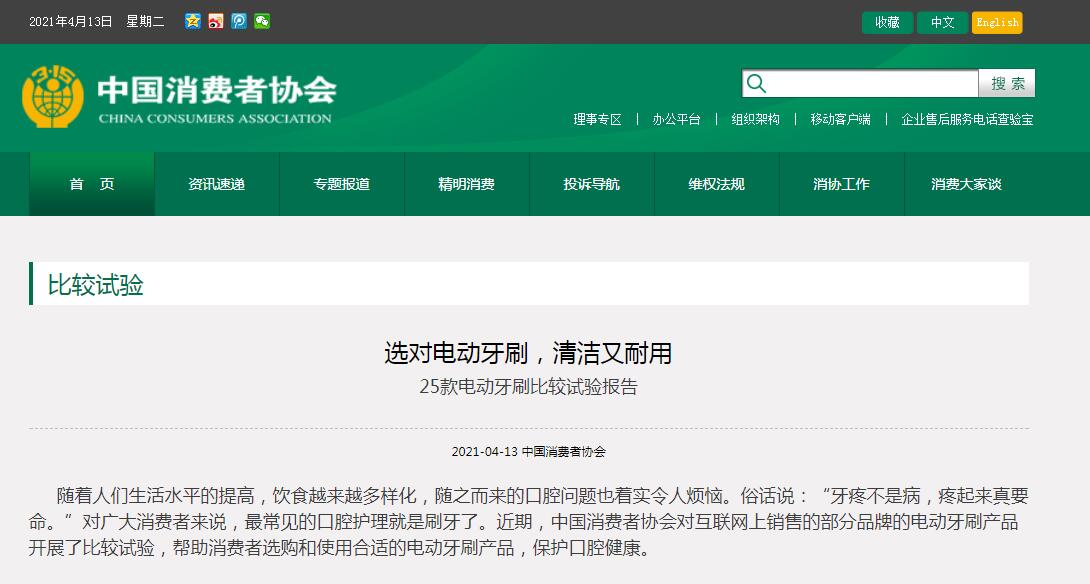Open the 精明消费 menu
This screenshot has height=584, width=1090.
467,184
